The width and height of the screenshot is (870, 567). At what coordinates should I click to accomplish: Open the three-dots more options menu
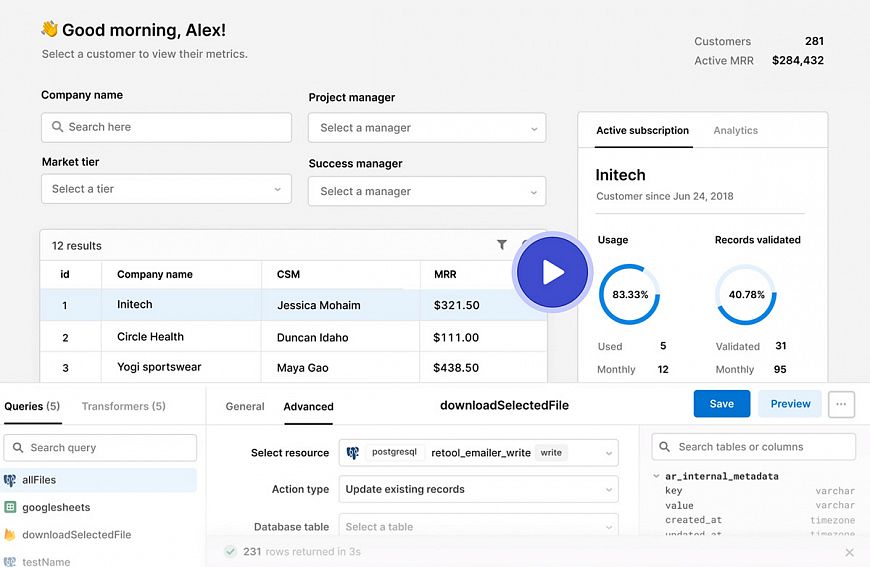pos(841,404)
